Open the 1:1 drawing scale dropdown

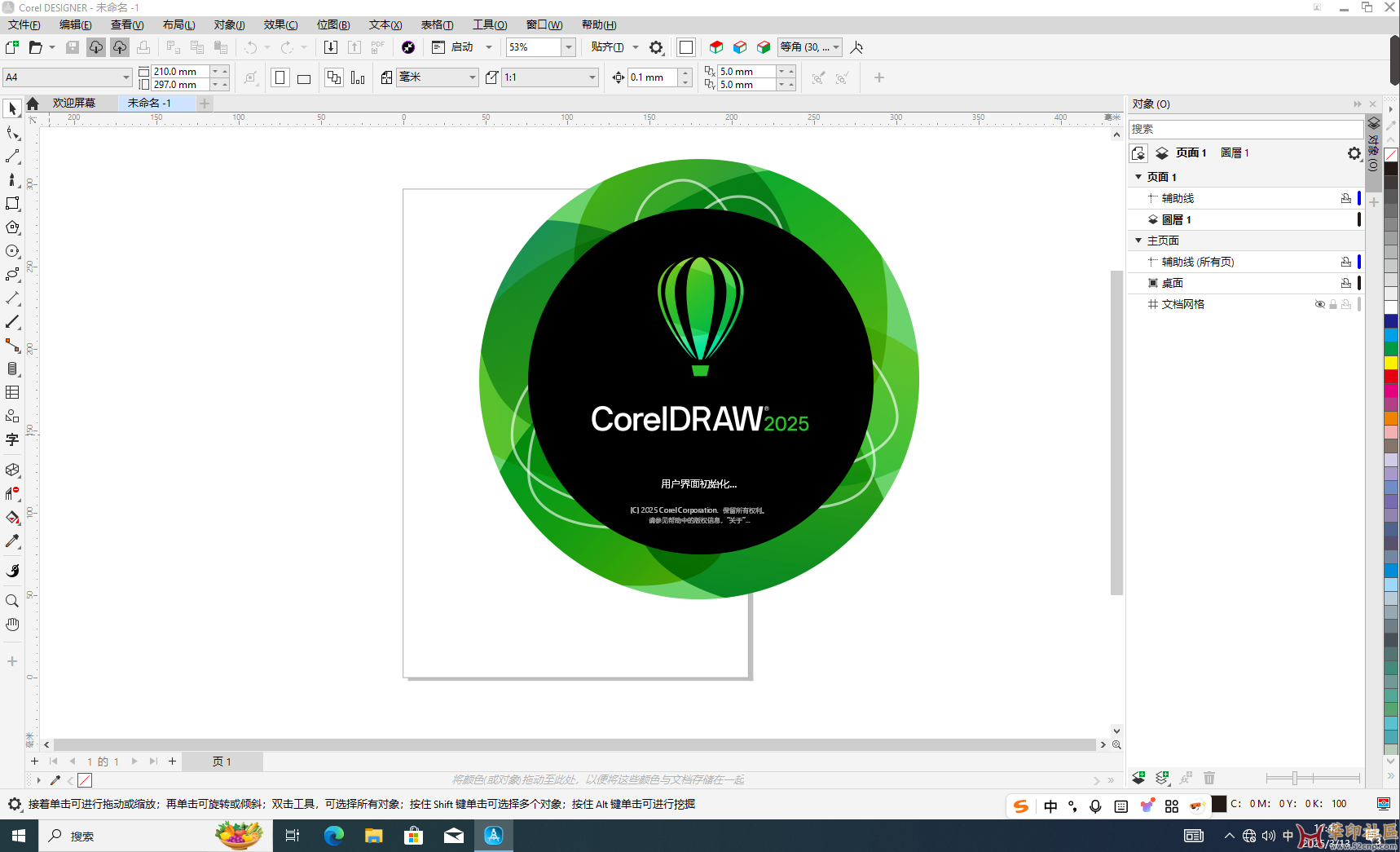click(x=592, y=77)
